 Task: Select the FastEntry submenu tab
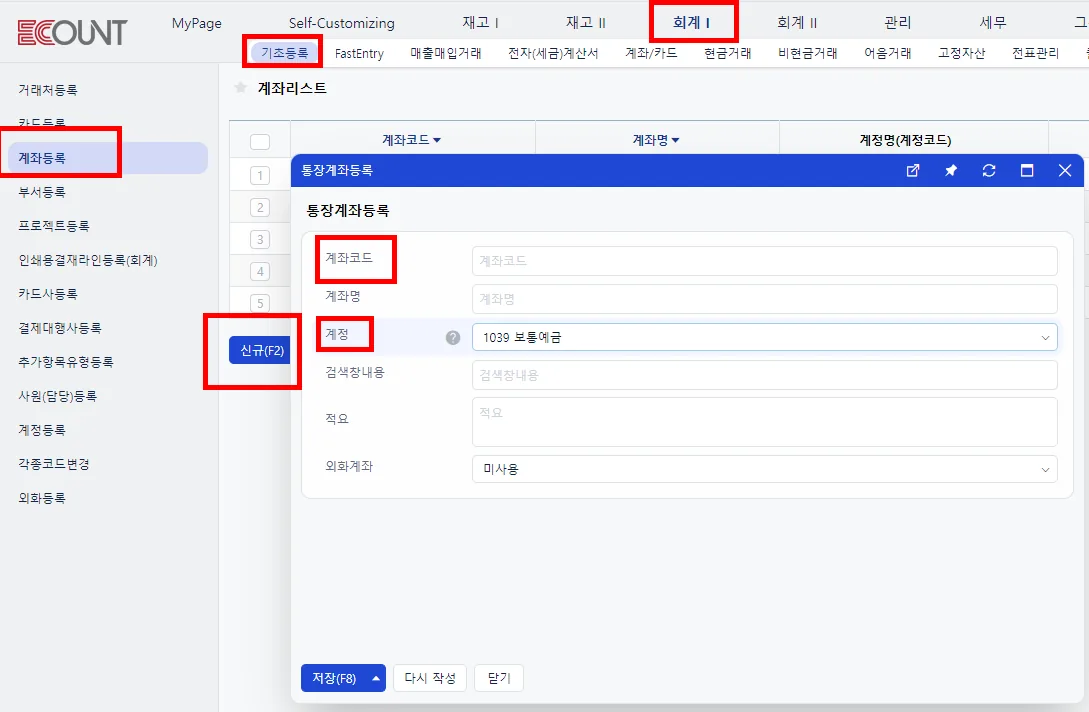[359, 53]
